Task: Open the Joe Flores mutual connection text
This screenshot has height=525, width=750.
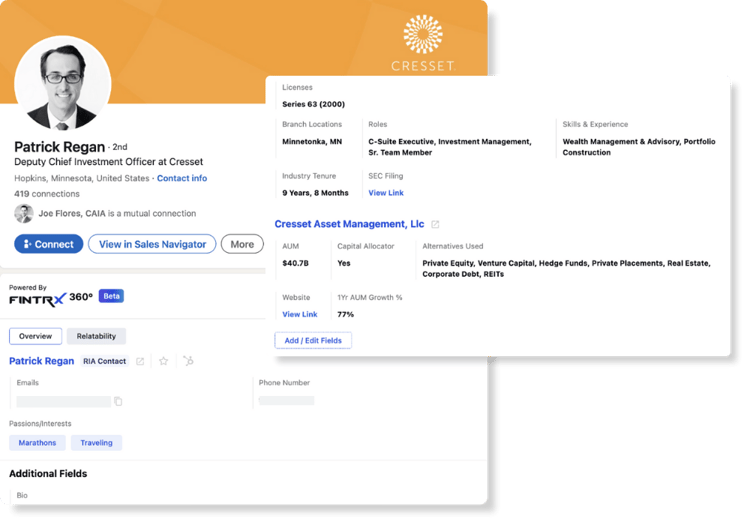Action: click(x=117, y=213)
